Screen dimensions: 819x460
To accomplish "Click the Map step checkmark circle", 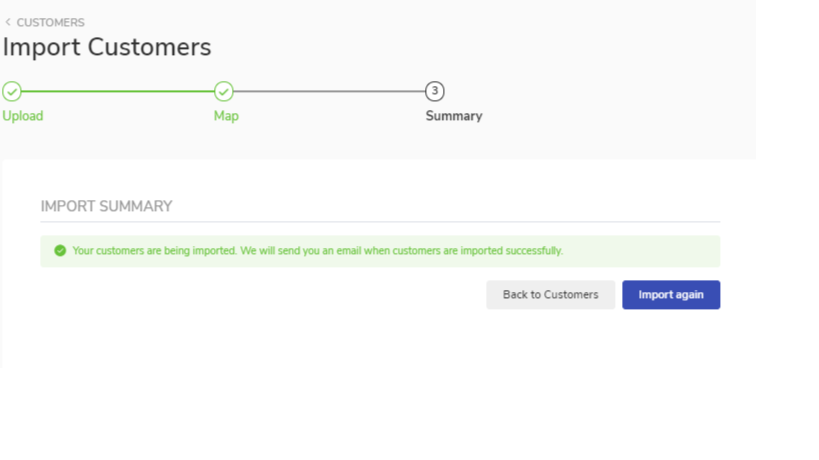I will pyautogui.click(x=224, y=92).
